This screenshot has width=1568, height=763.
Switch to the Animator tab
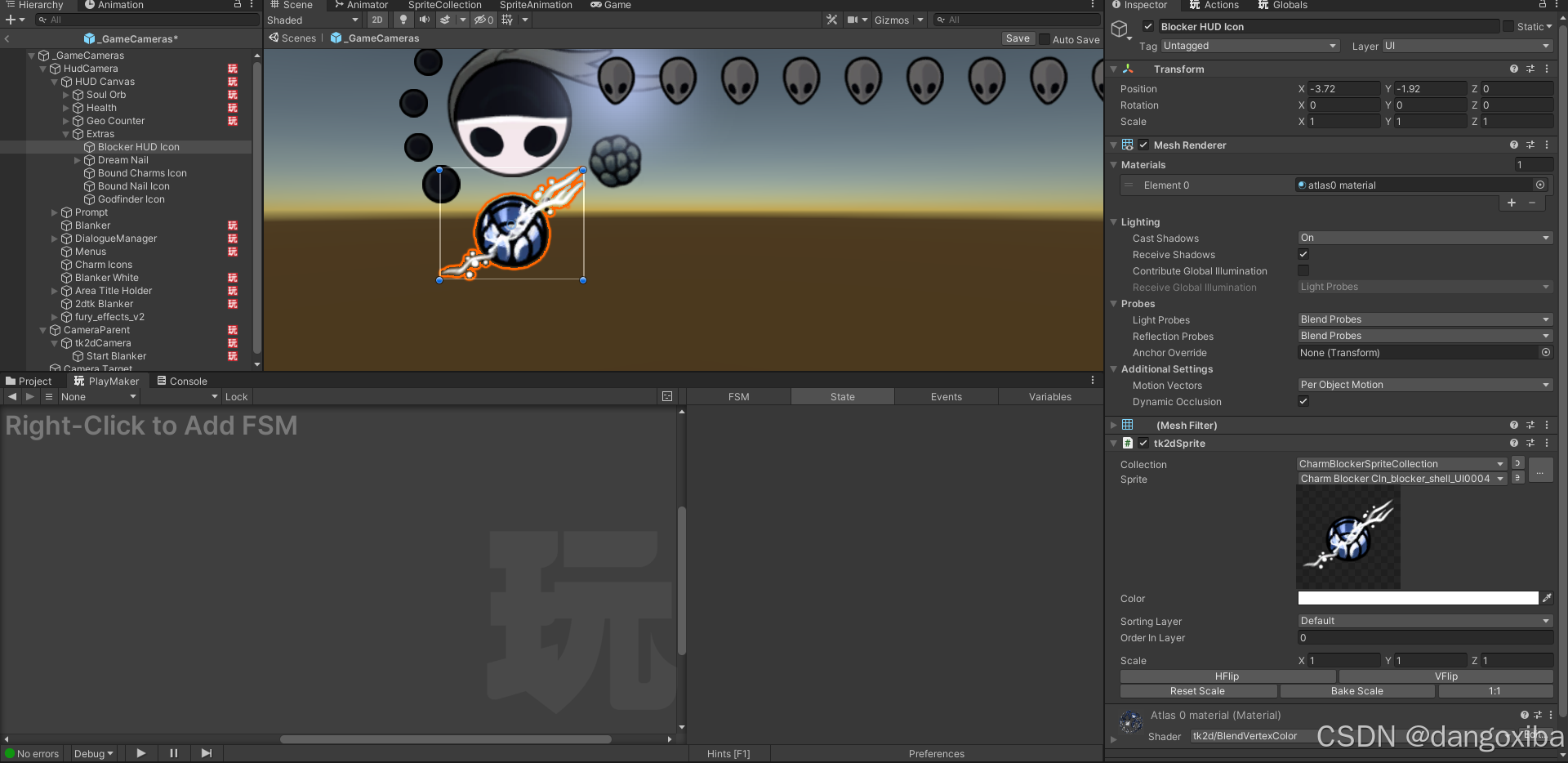pos(361,5)
